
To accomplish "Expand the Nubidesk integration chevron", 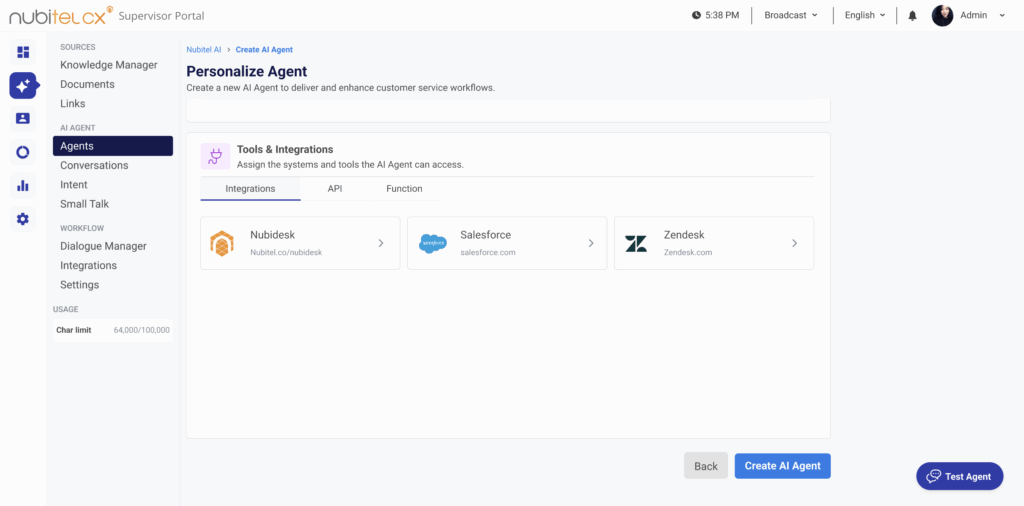I will pos(381,243).
